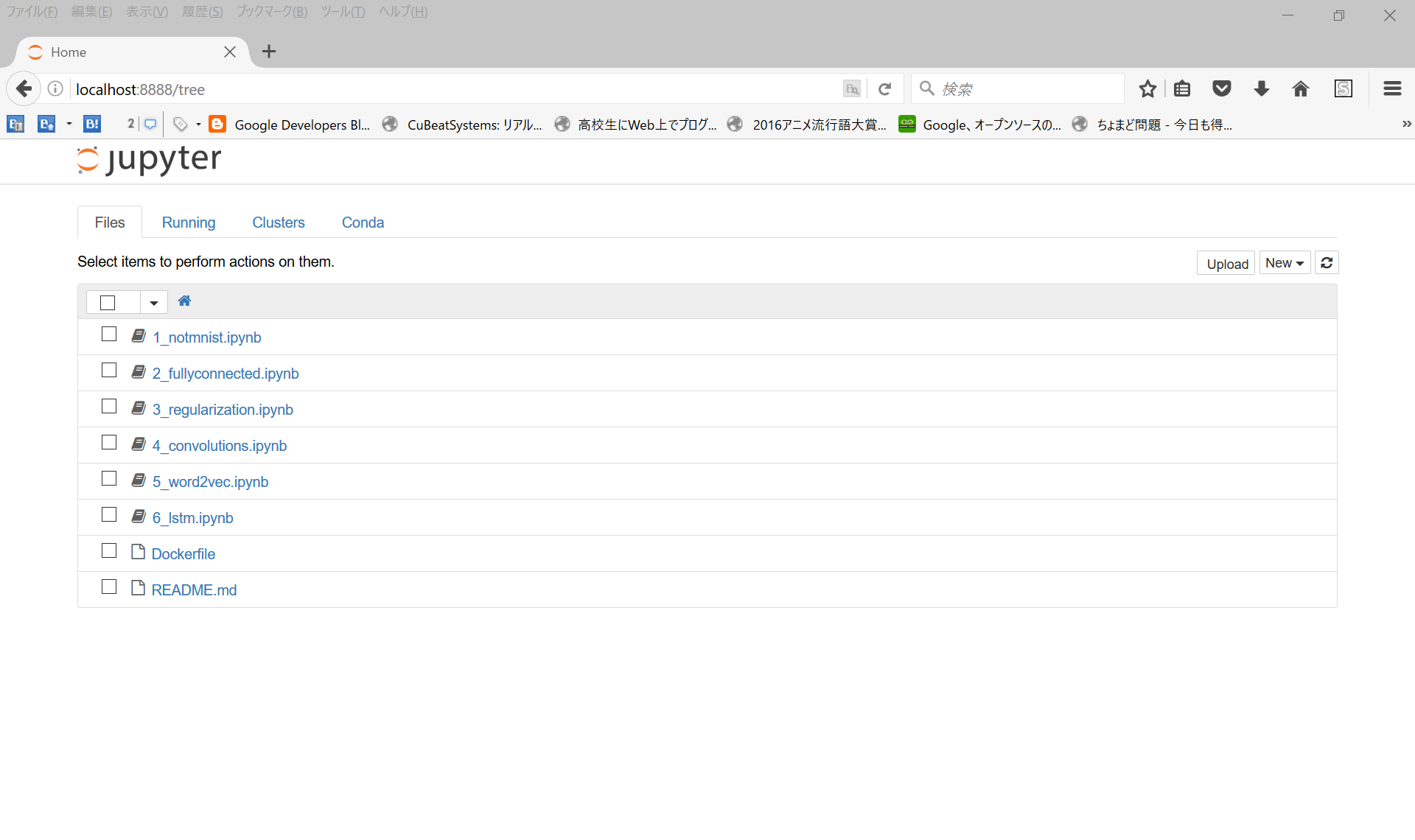Switch to the Files tab
Image resolution: width=1415 pixels, height=840 pixels.
[110, 223]
